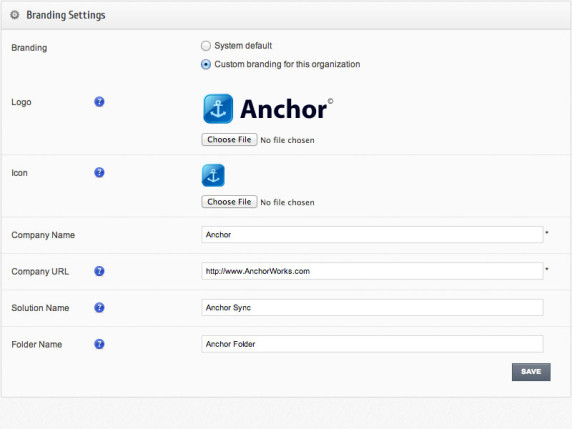Click No file chosen text beside Logo
The width and height of the screenshot is (572, 429).
coord(287,140)
